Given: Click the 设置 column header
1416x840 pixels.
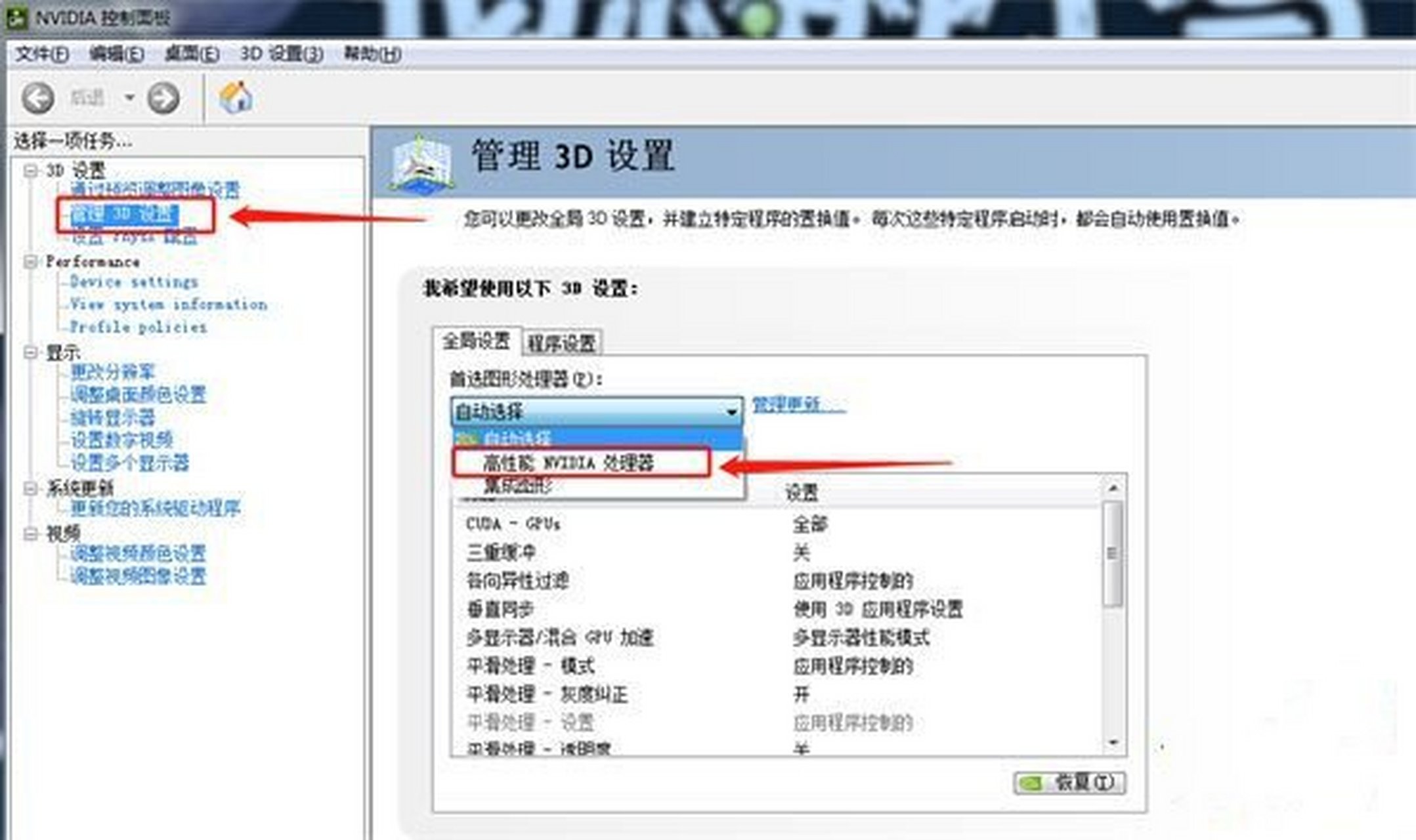Looking at the screenshot, I should point(802,492).
